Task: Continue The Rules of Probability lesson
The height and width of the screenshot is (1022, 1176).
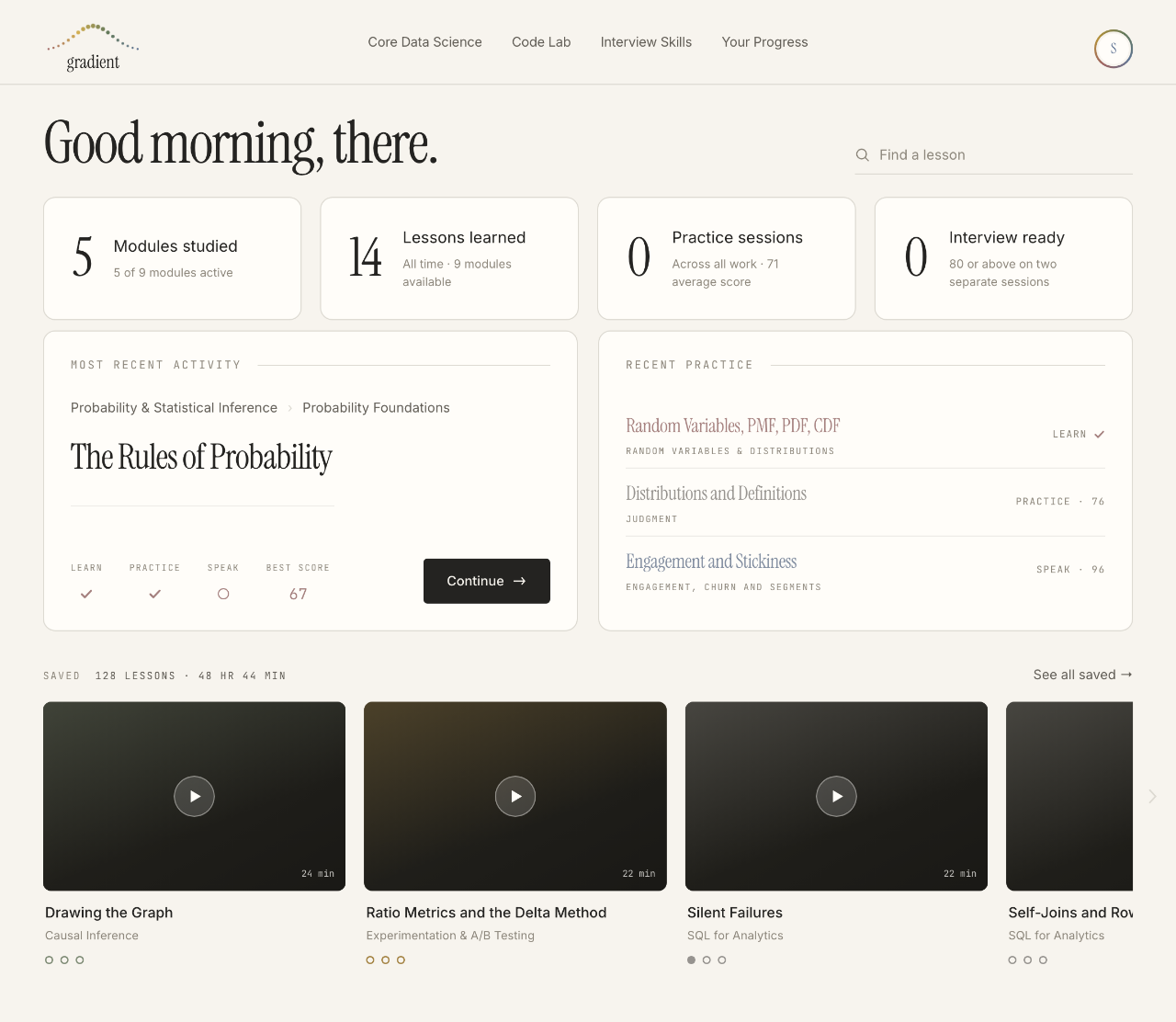Action: tap(487, 581)
